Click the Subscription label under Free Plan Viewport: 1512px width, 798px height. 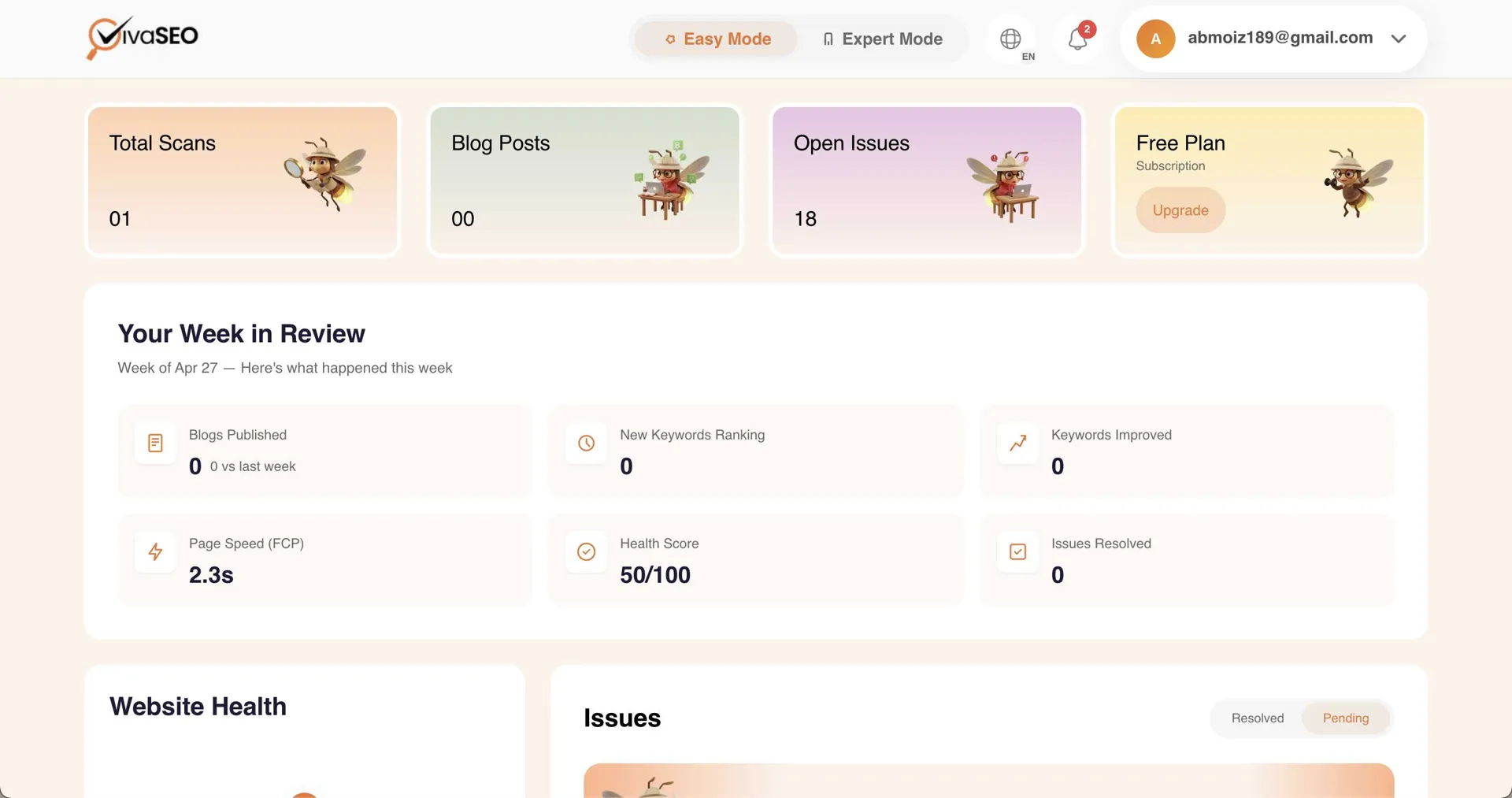tap(1170, 166)
